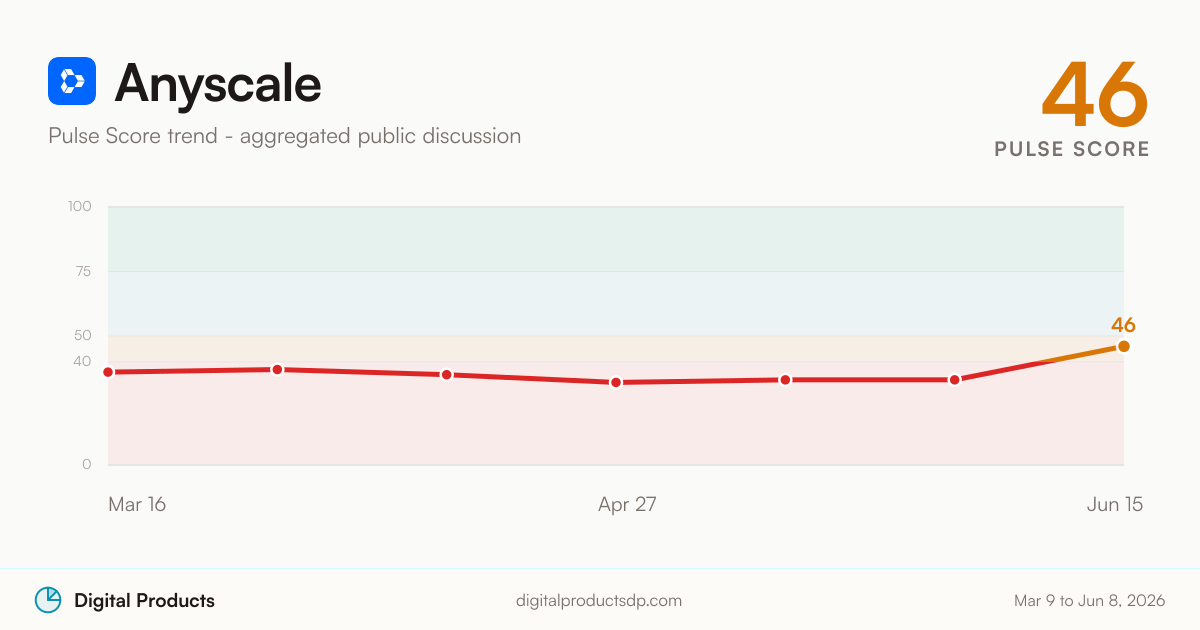Click the PULSE SCORE label

pyautogui.click(x=1072, y=149)
